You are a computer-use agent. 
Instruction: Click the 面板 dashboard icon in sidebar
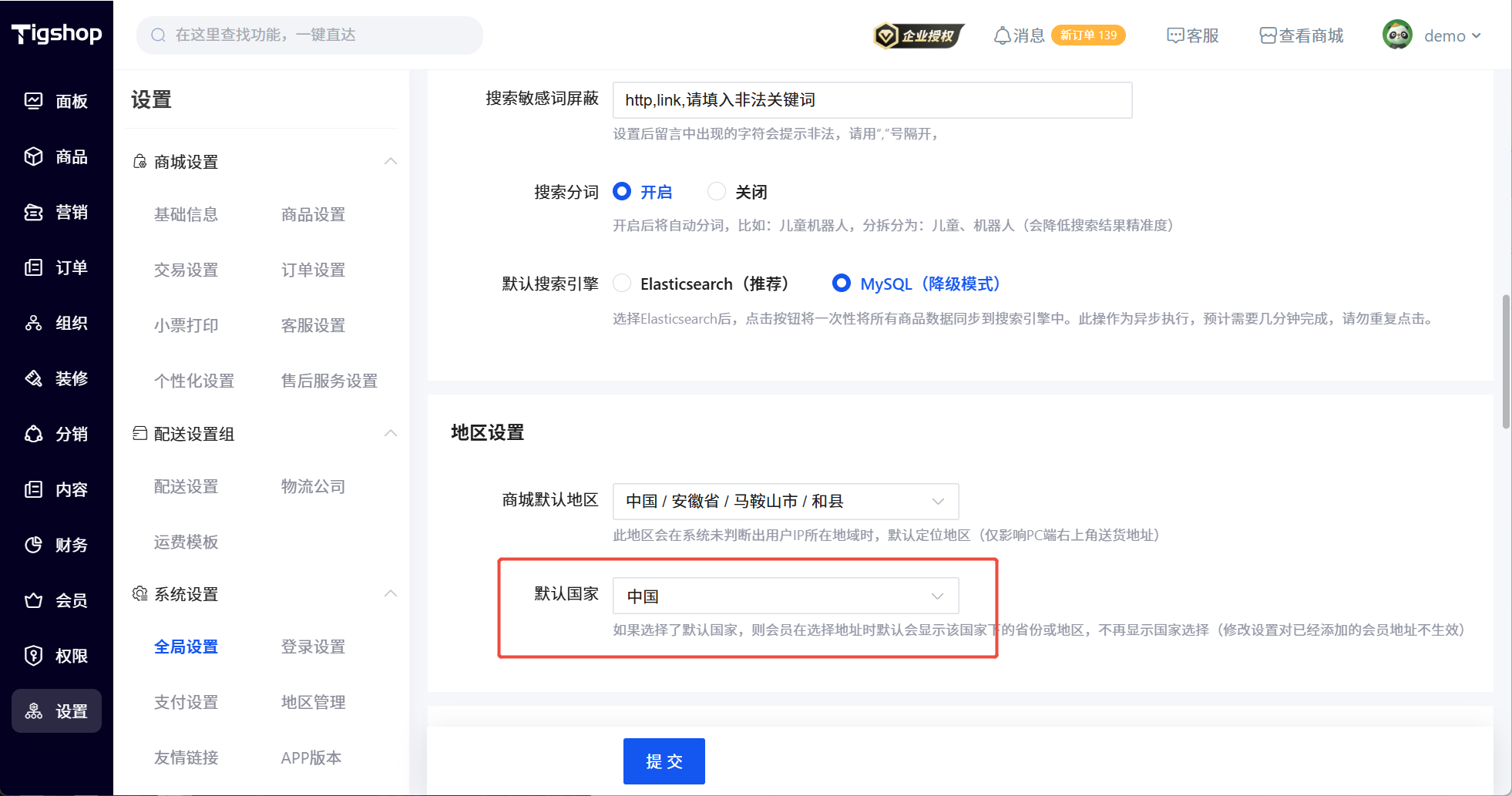(33, 101)
